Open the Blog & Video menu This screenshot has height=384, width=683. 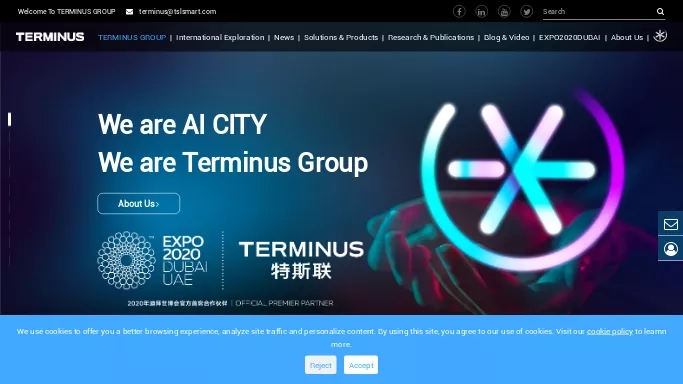pyautogui.click(x=507, y=37)
